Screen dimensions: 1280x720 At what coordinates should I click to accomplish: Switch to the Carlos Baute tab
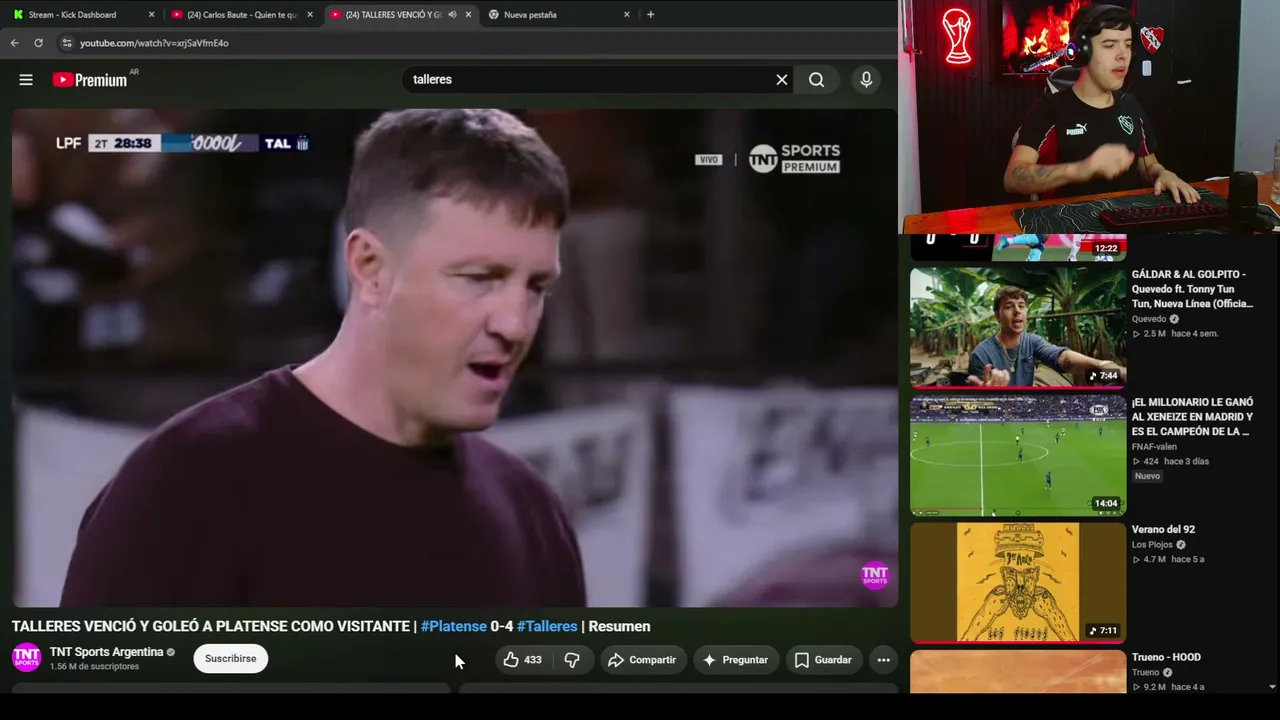[243, 15]
